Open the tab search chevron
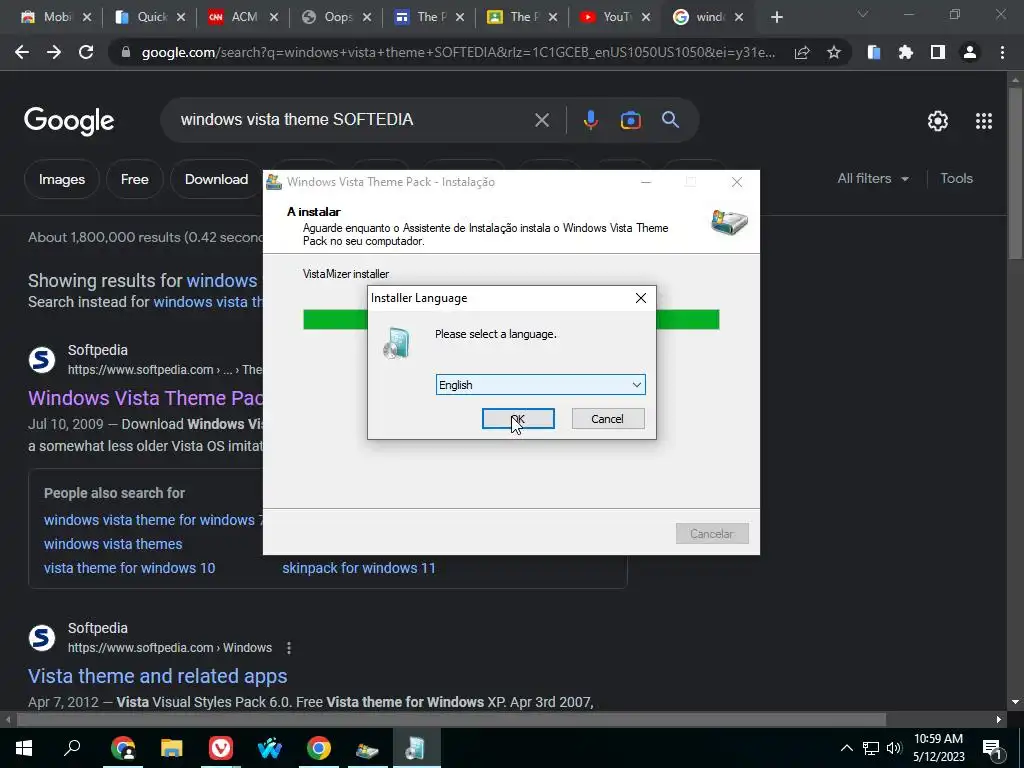1024x768 pixels. point(863,14)
